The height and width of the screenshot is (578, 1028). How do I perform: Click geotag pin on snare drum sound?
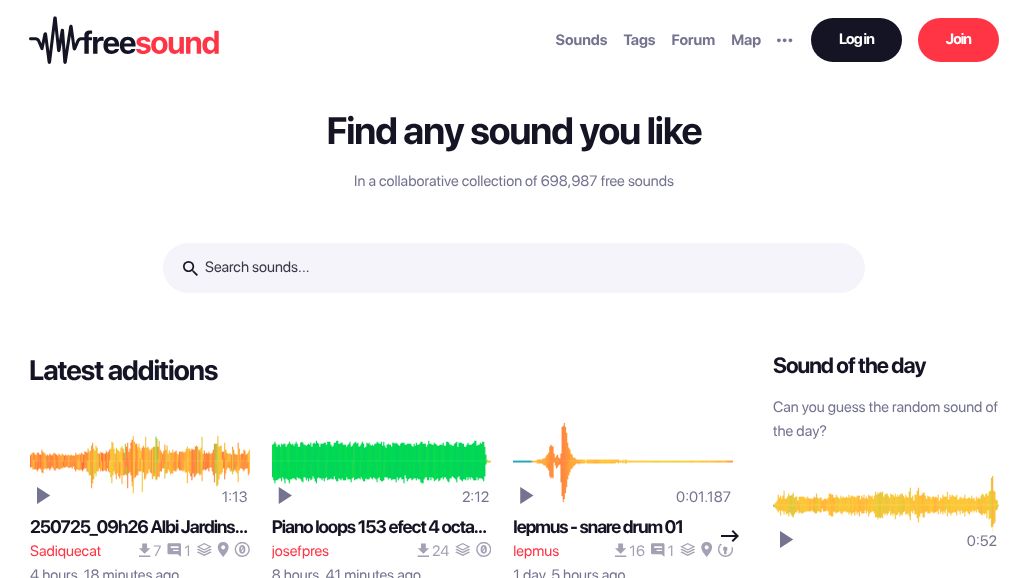click(x=706, y=550)
